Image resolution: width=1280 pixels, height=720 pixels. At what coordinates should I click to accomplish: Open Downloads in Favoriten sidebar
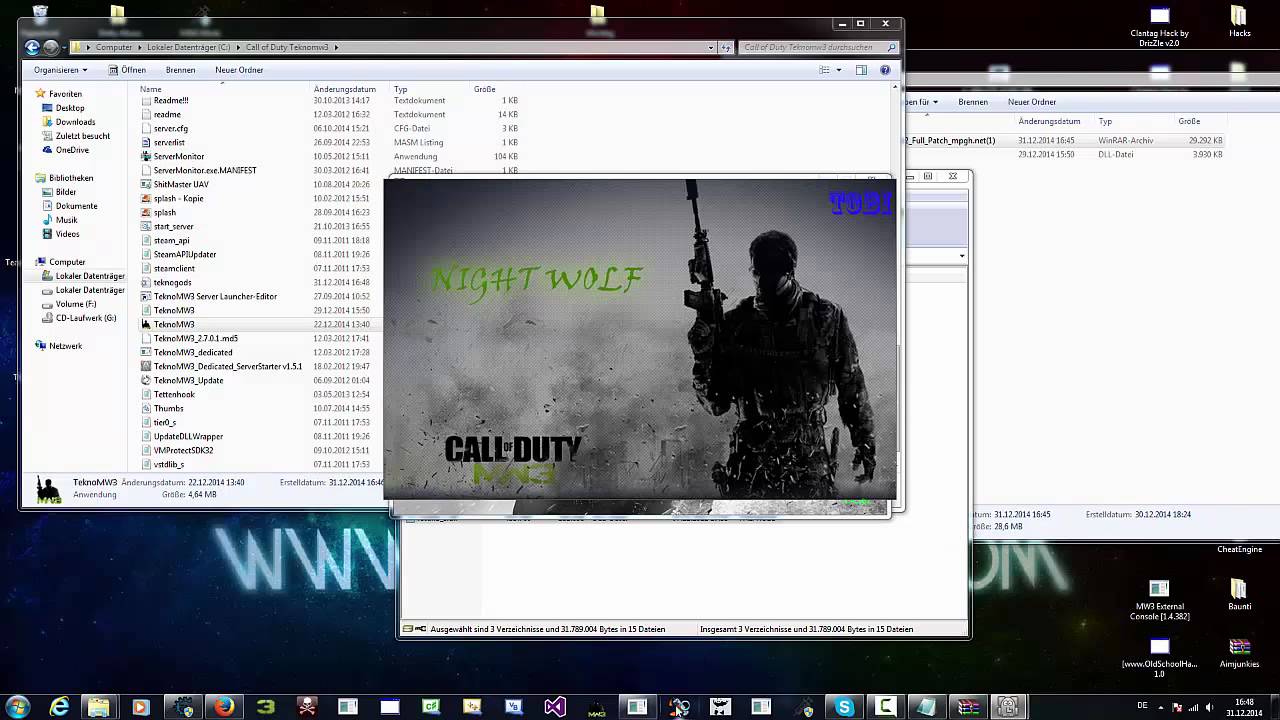[x=75, y=122]
